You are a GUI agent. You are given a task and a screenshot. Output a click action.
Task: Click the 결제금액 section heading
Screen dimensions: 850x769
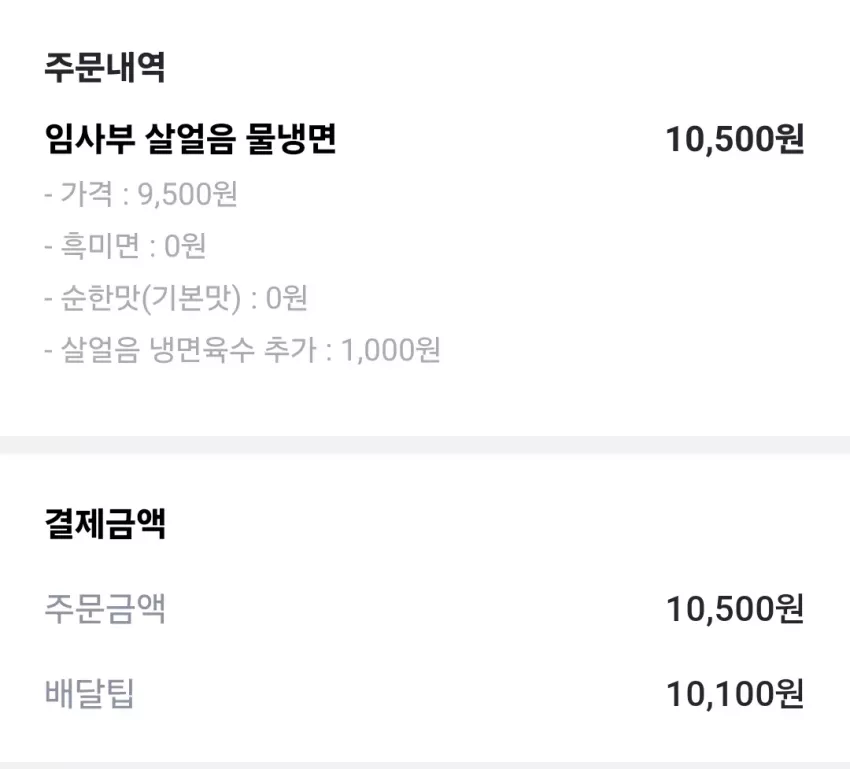click(105, 524)
